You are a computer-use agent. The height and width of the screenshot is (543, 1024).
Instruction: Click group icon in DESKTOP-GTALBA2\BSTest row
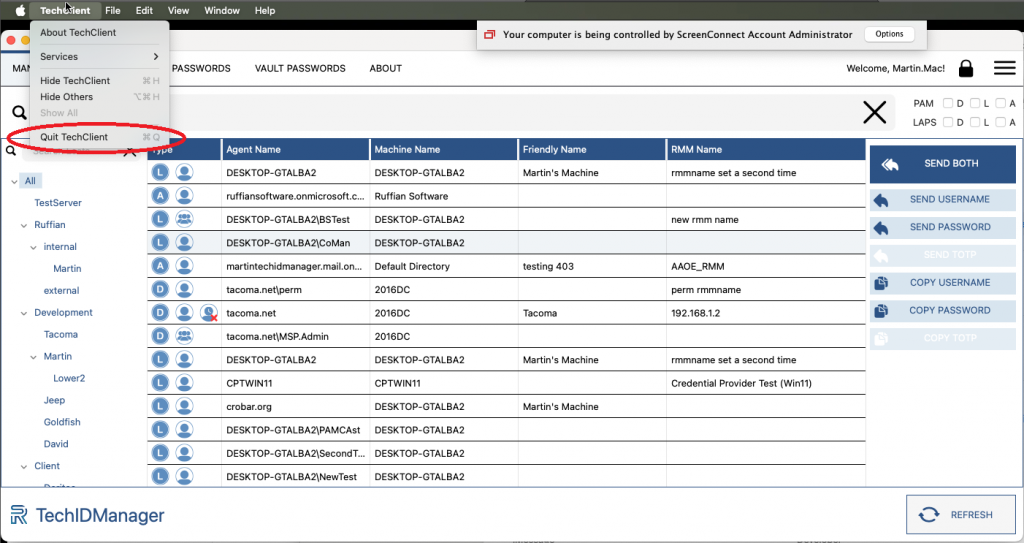click(184, 219)
